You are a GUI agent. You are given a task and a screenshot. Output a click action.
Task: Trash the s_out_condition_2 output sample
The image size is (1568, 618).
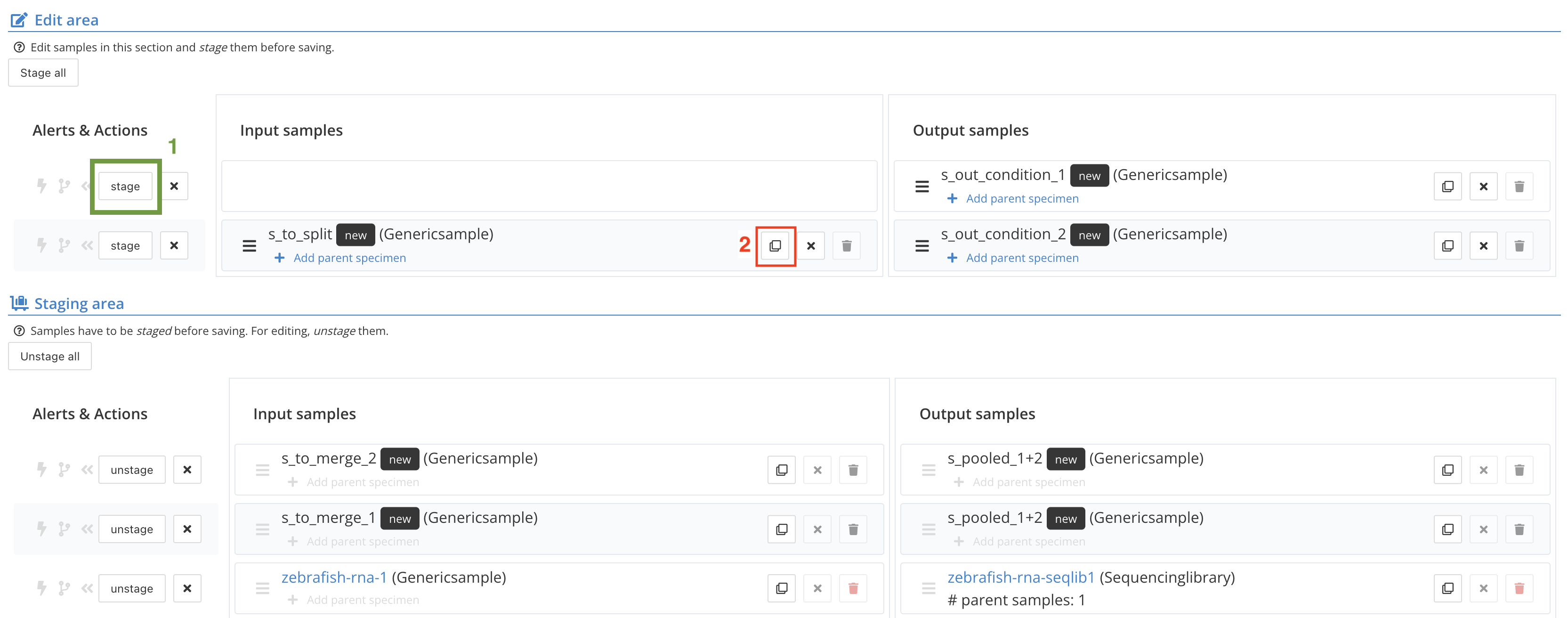pos(1520,246)
